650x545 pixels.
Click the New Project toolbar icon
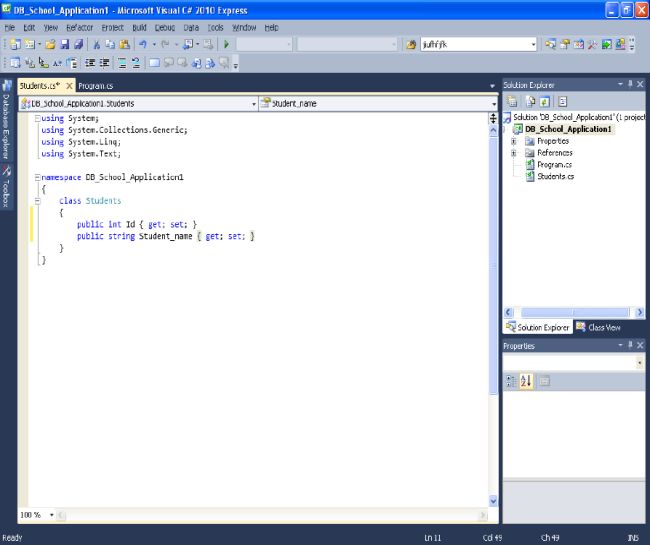[x=15, y=44]
